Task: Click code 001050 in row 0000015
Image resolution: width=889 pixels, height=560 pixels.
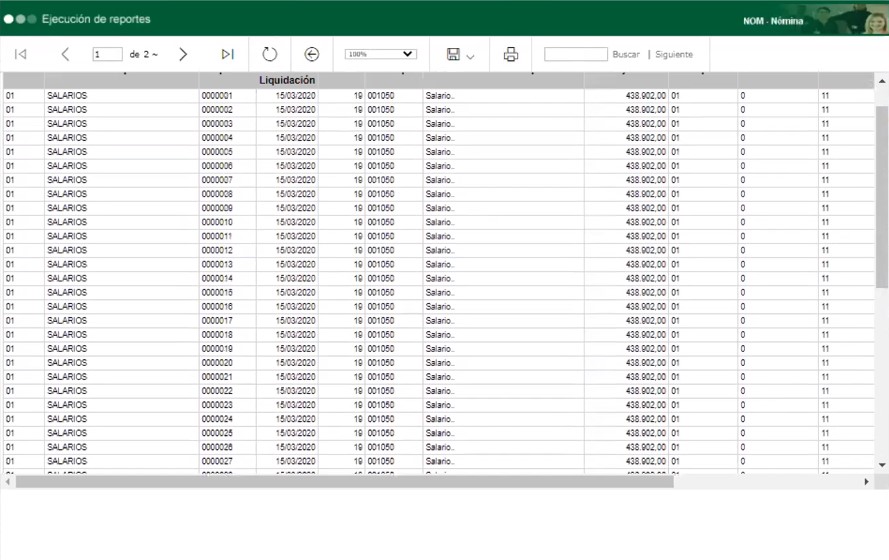Action: pos(380,292)
